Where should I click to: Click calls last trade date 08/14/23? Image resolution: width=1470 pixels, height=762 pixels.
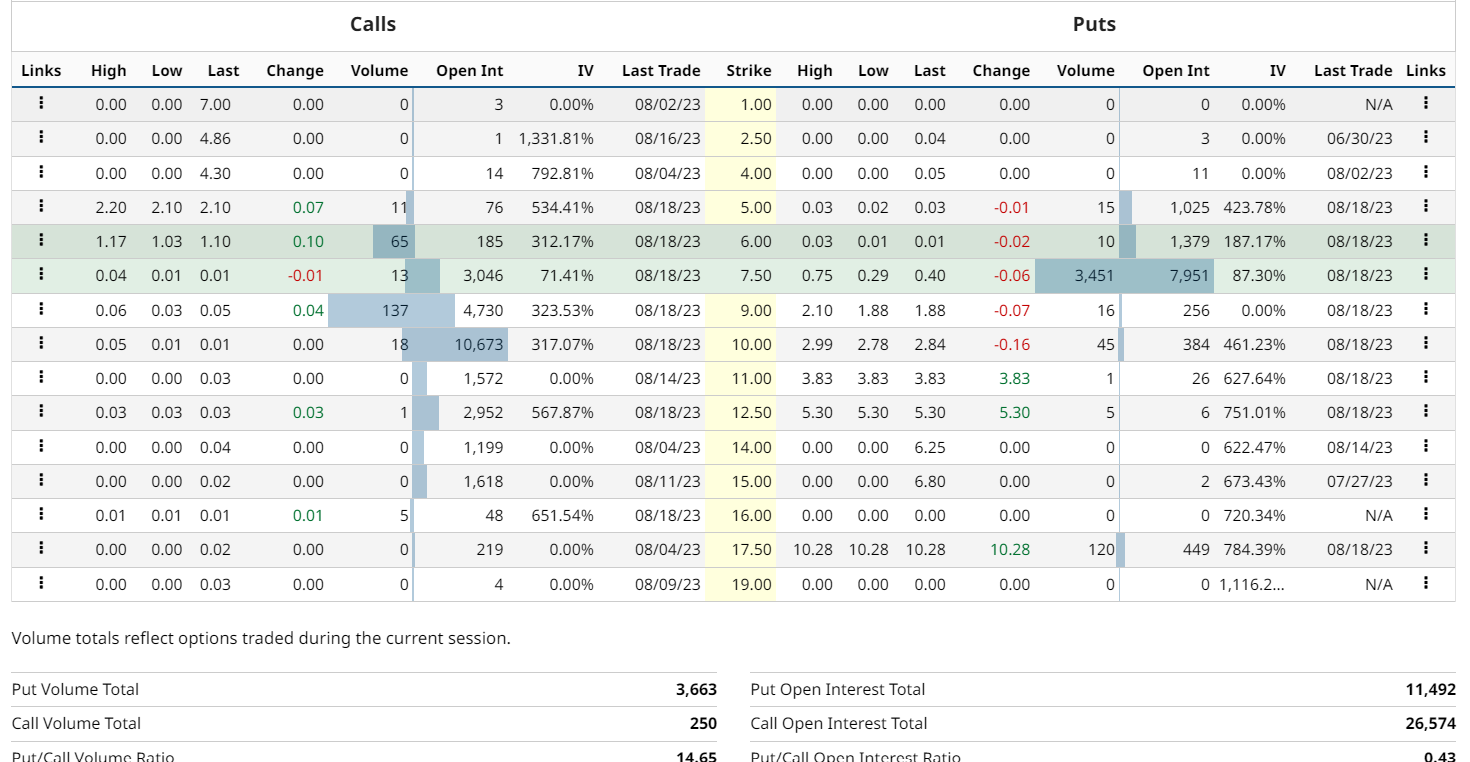[668, 378]
